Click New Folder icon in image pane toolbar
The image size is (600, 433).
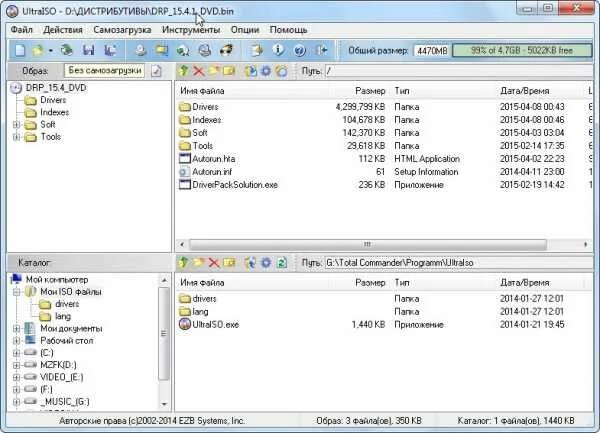(x=214, y=71)
